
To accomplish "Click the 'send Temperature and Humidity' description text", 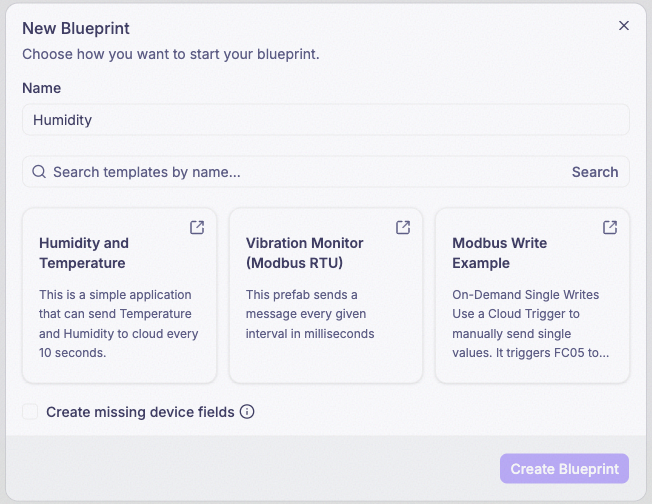I will tap(115, 324).
